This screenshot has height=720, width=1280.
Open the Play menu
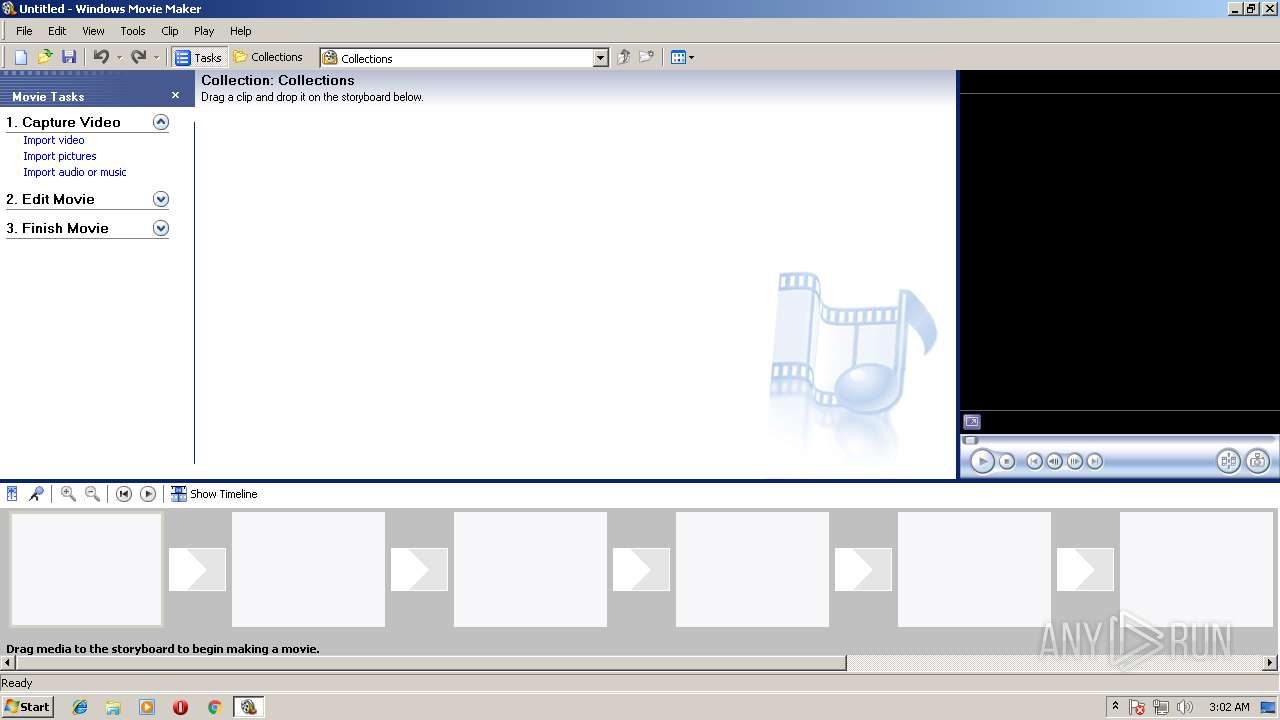click(x=204, y=31)
